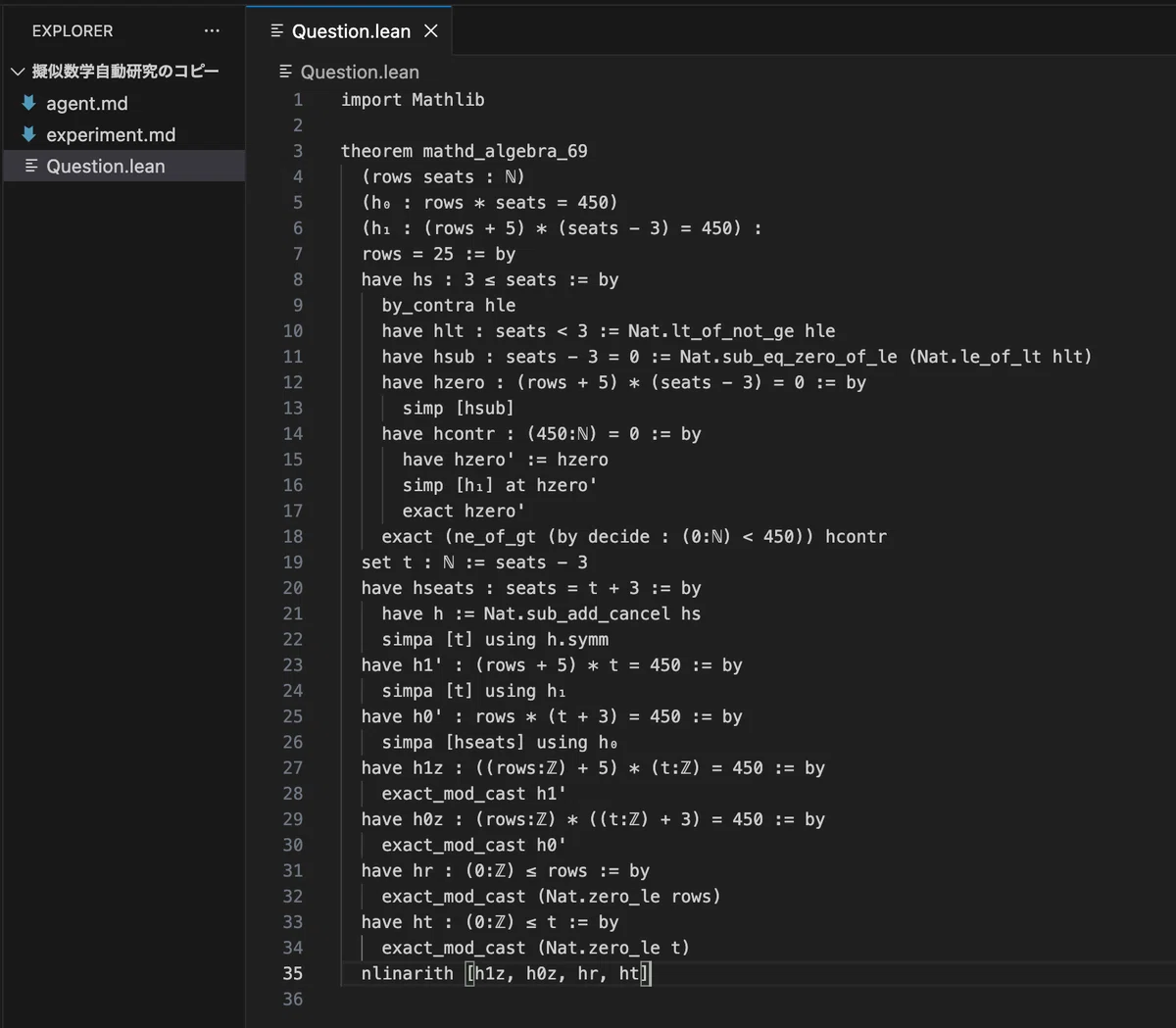Click 'rows = 25 := by' line
This screenshot has height=1028, width=1176.
[438, 254]
